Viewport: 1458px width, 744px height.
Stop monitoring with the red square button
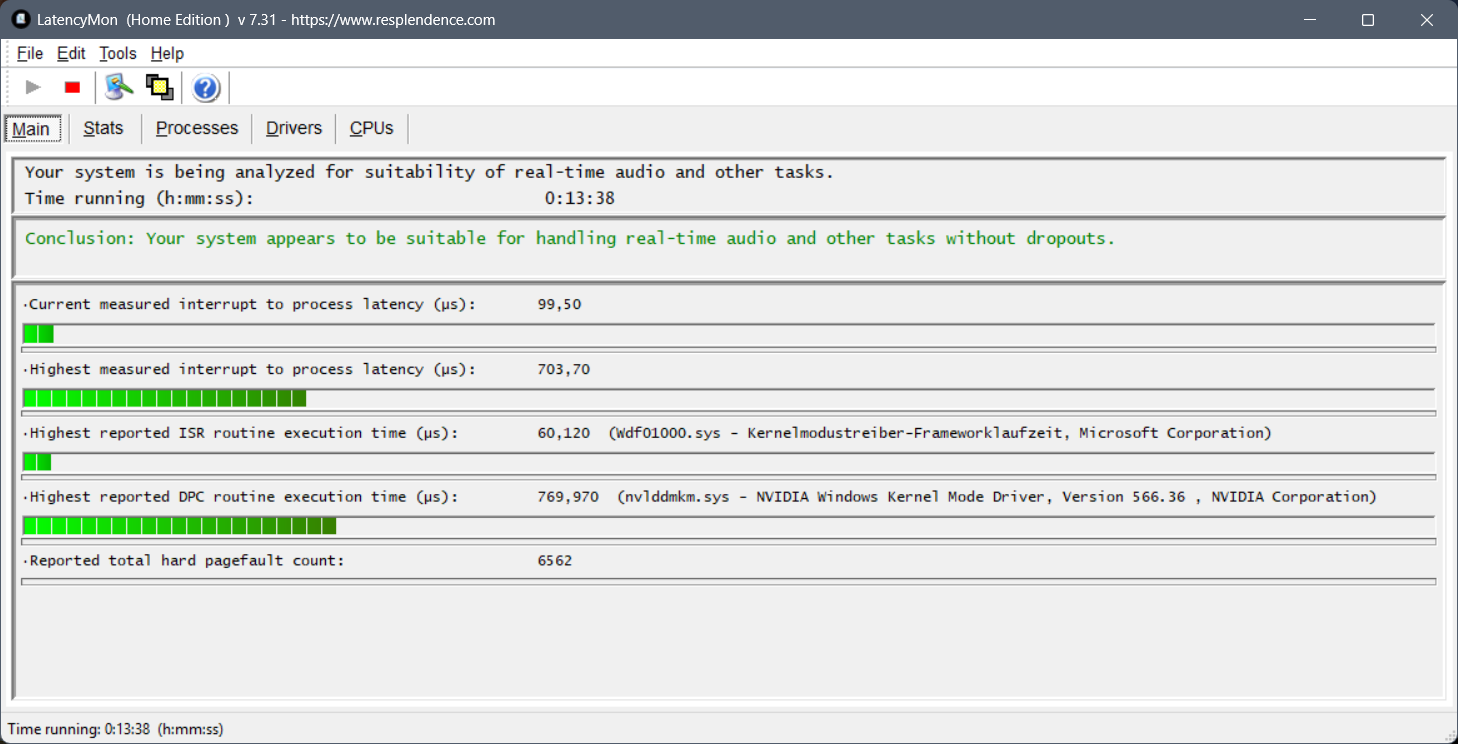[72, 88]
